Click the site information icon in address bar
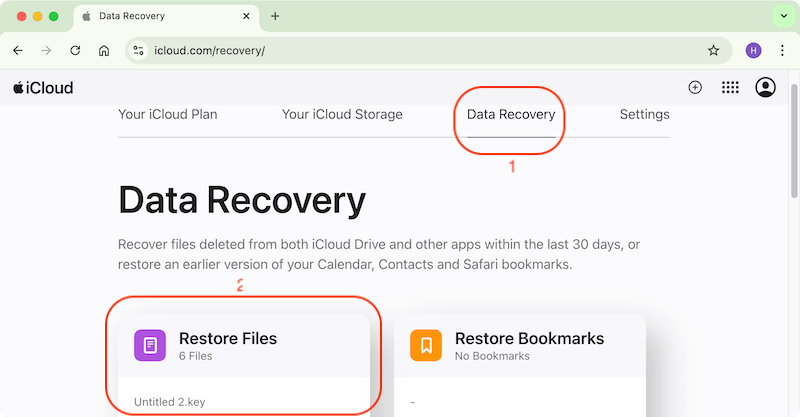Image resolution: width=800 pixels, height=417 pixels. coord(139,50)
